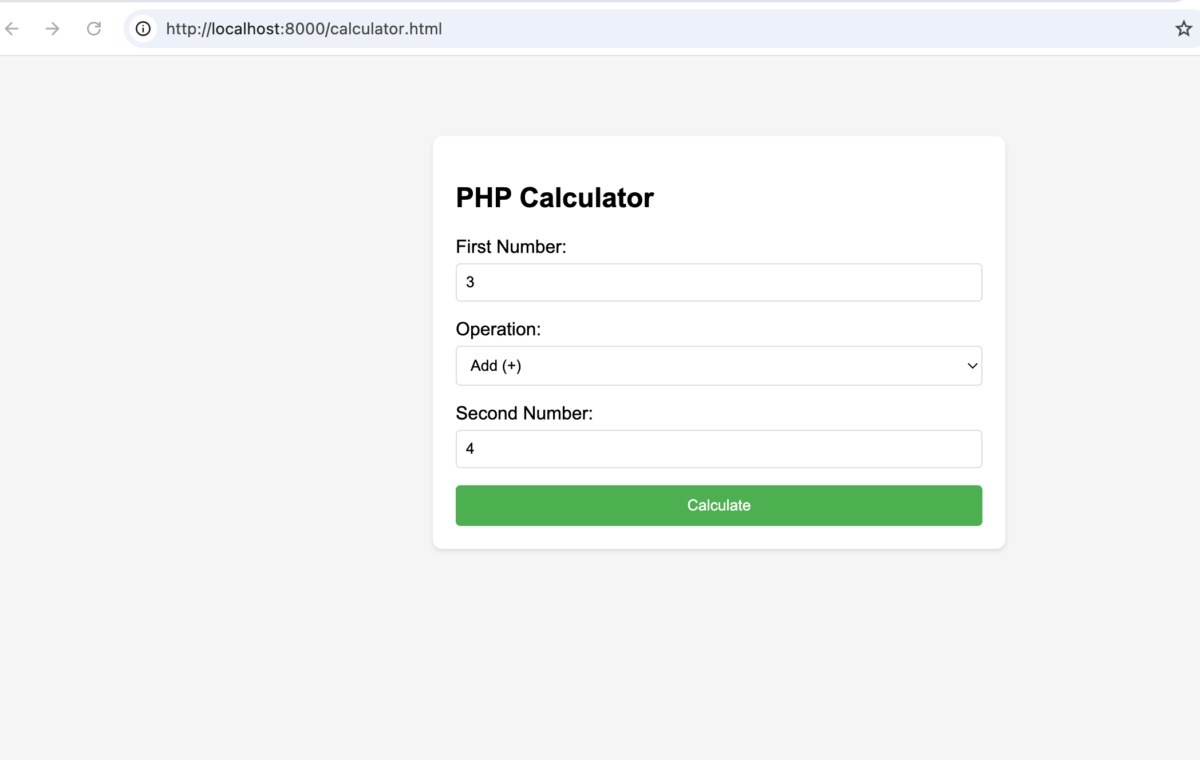This screenshot has width=1200, height=760.
Task: Click the PHP Calculator heading
Action: tap(554, 197)
